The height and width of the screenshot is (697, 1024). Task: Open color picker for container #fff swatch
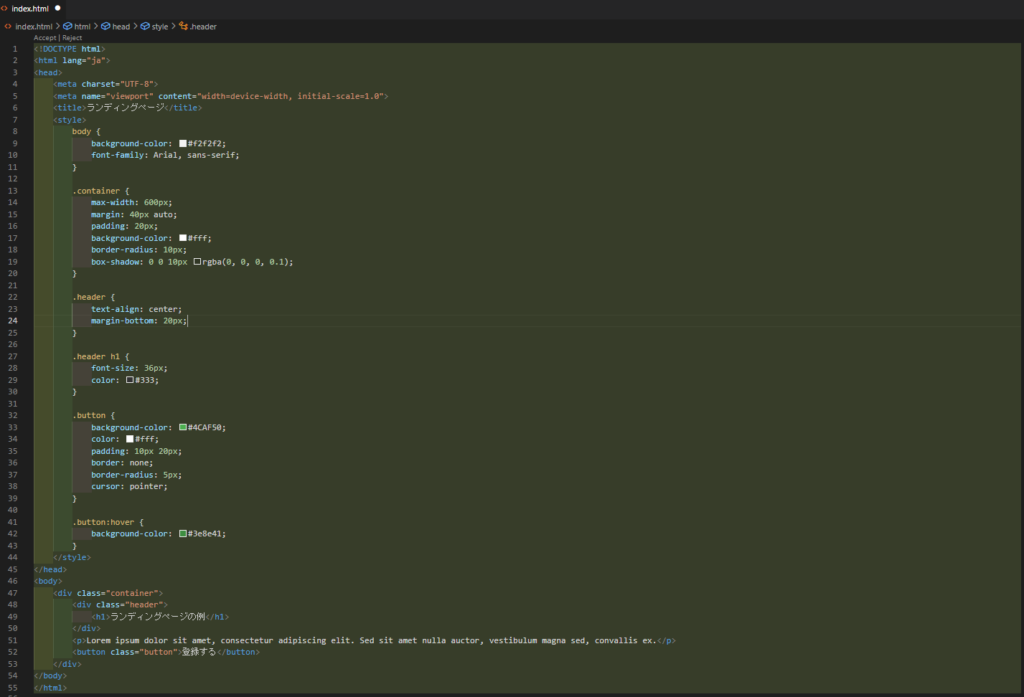click(x=183, y=238)
